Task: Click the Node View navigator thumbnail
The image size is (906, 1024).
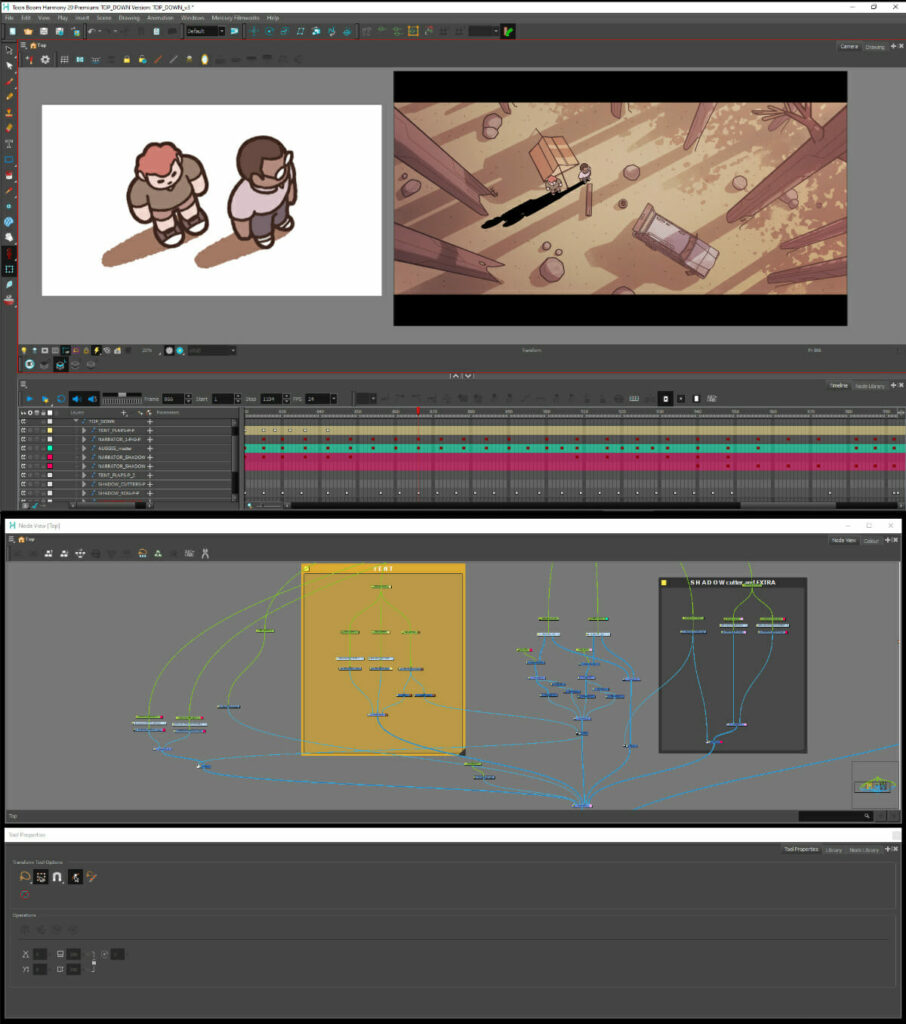Action: coord(875,786)
